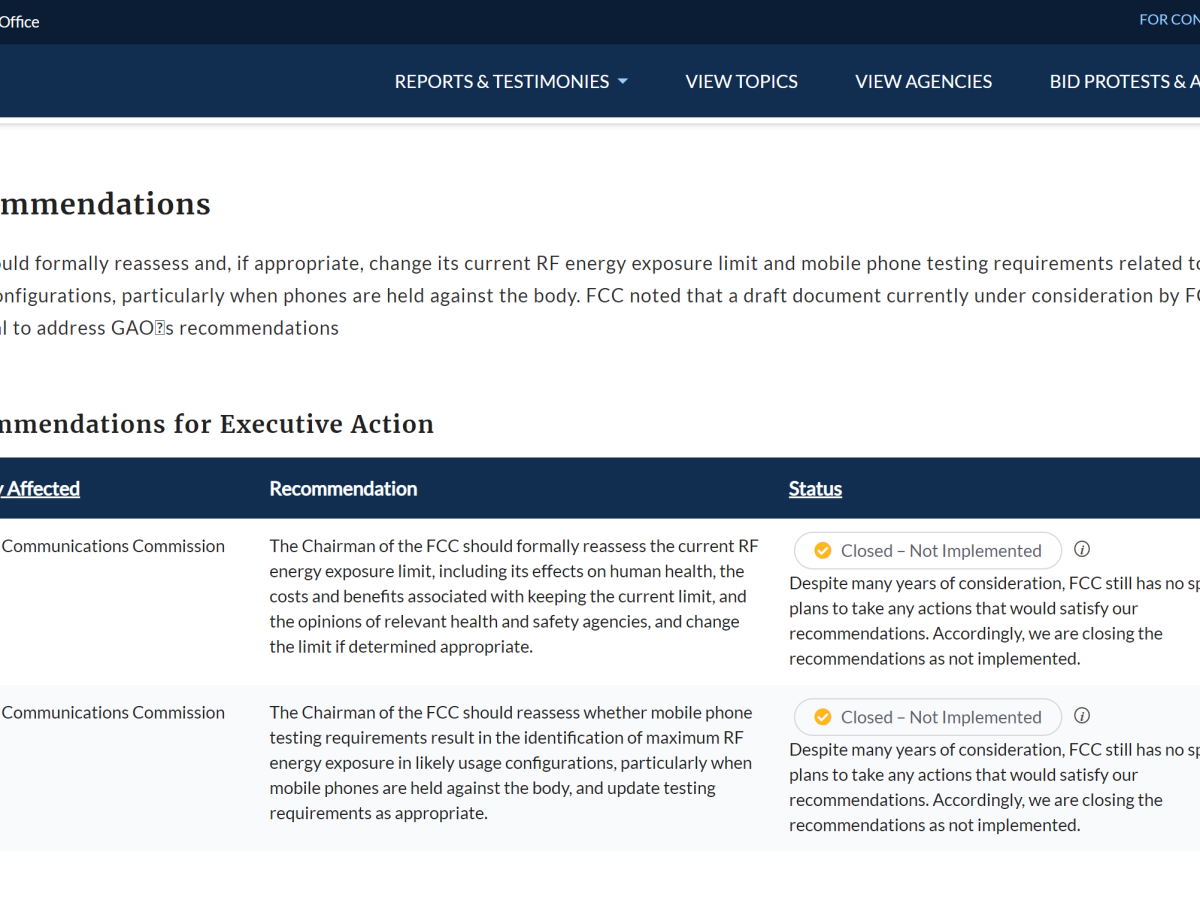This screenshot has width=1200, height=900.
Task: Open the View Topics menu item
Action: pyautogui.click(x=741, y=82)
